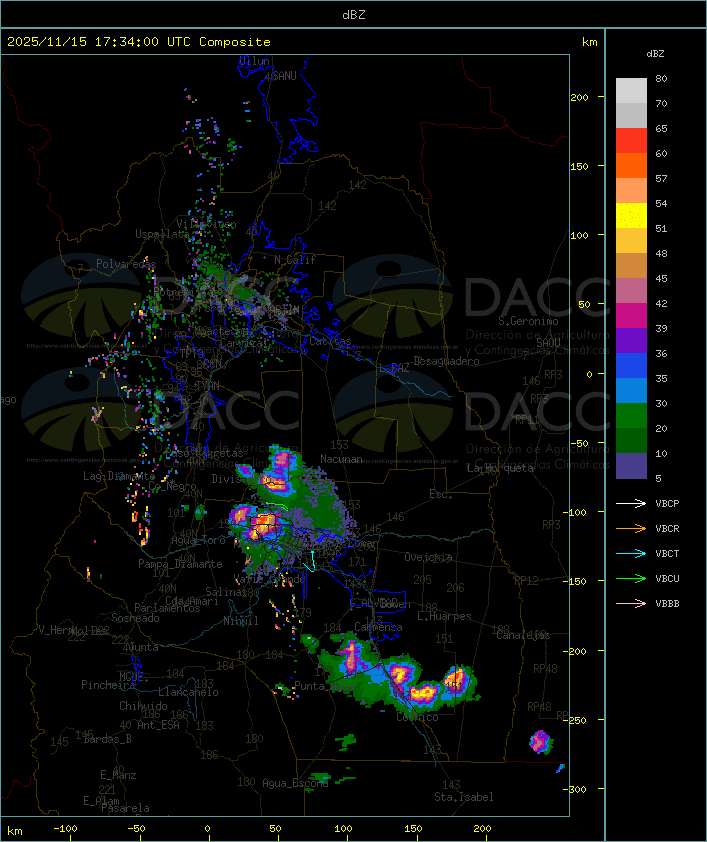Click the Nacunan place label
This screenshot has height=842, width=707.
click(341, 459)
